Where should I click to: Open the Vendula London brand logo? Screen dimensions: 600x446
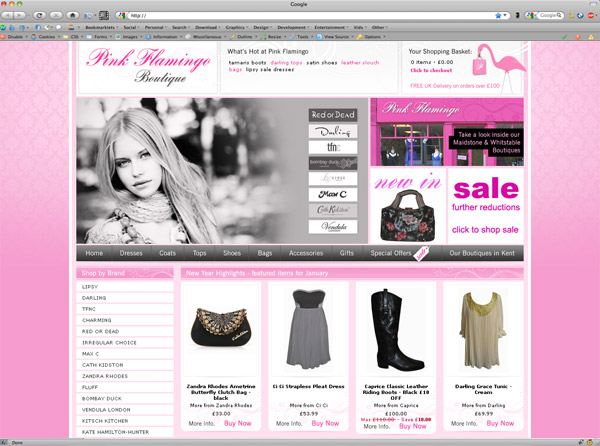(332, 225)
